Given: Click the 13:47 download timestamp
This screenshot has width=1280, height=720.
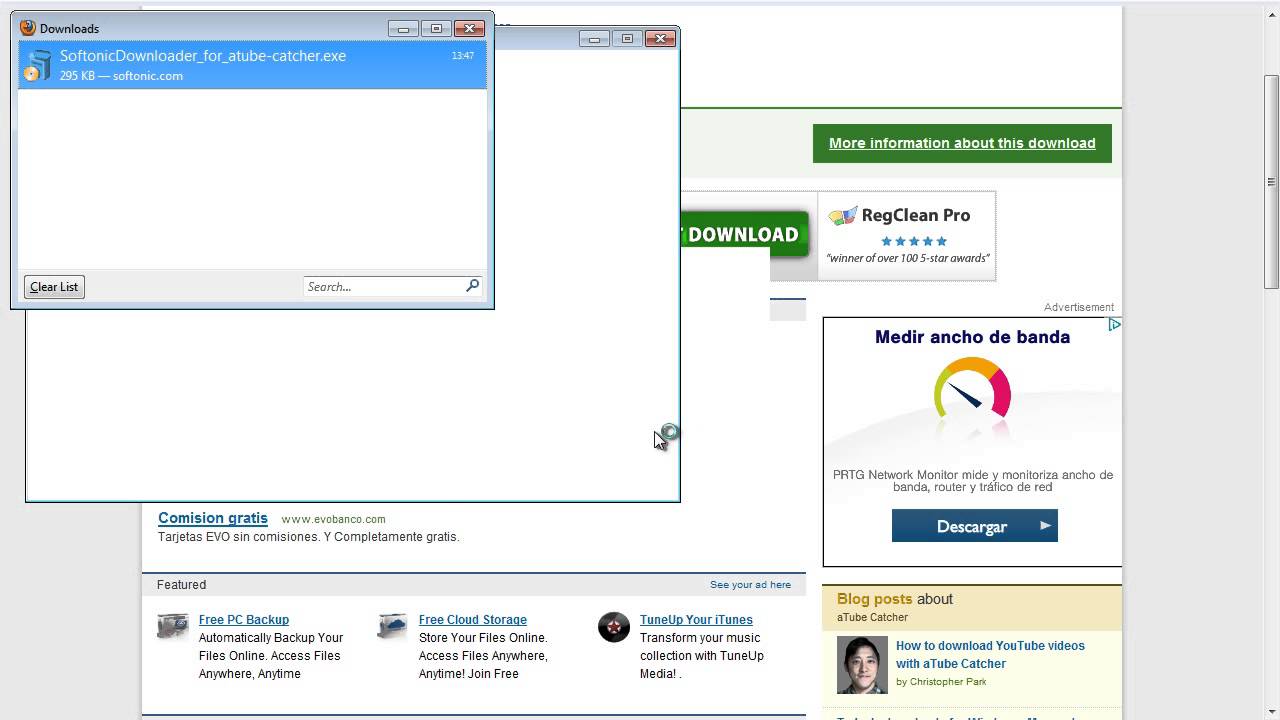Looking at the screenshot, I should point(463,56).
